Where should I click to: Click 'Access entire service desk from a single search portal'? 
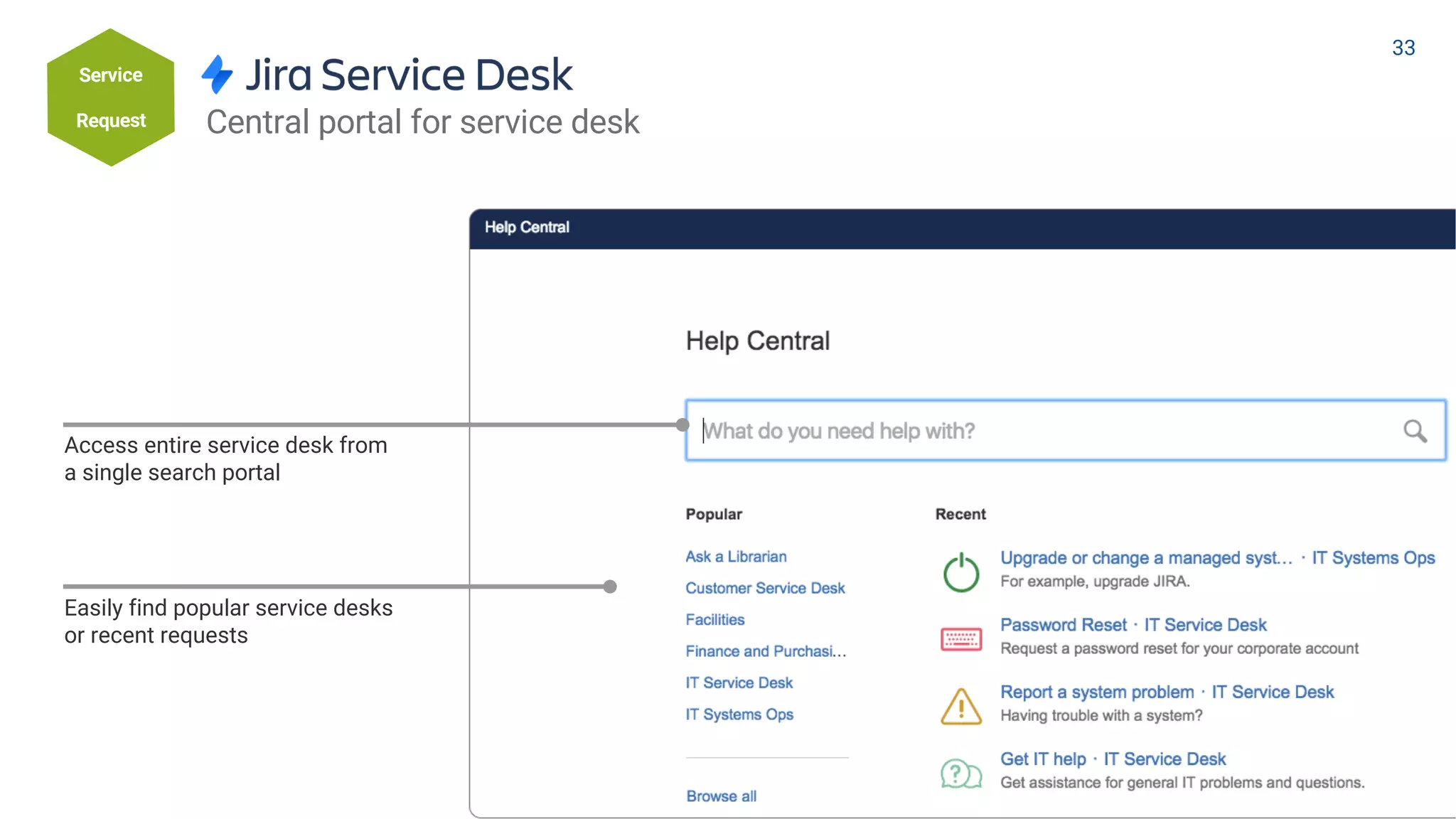pos(226,459)
